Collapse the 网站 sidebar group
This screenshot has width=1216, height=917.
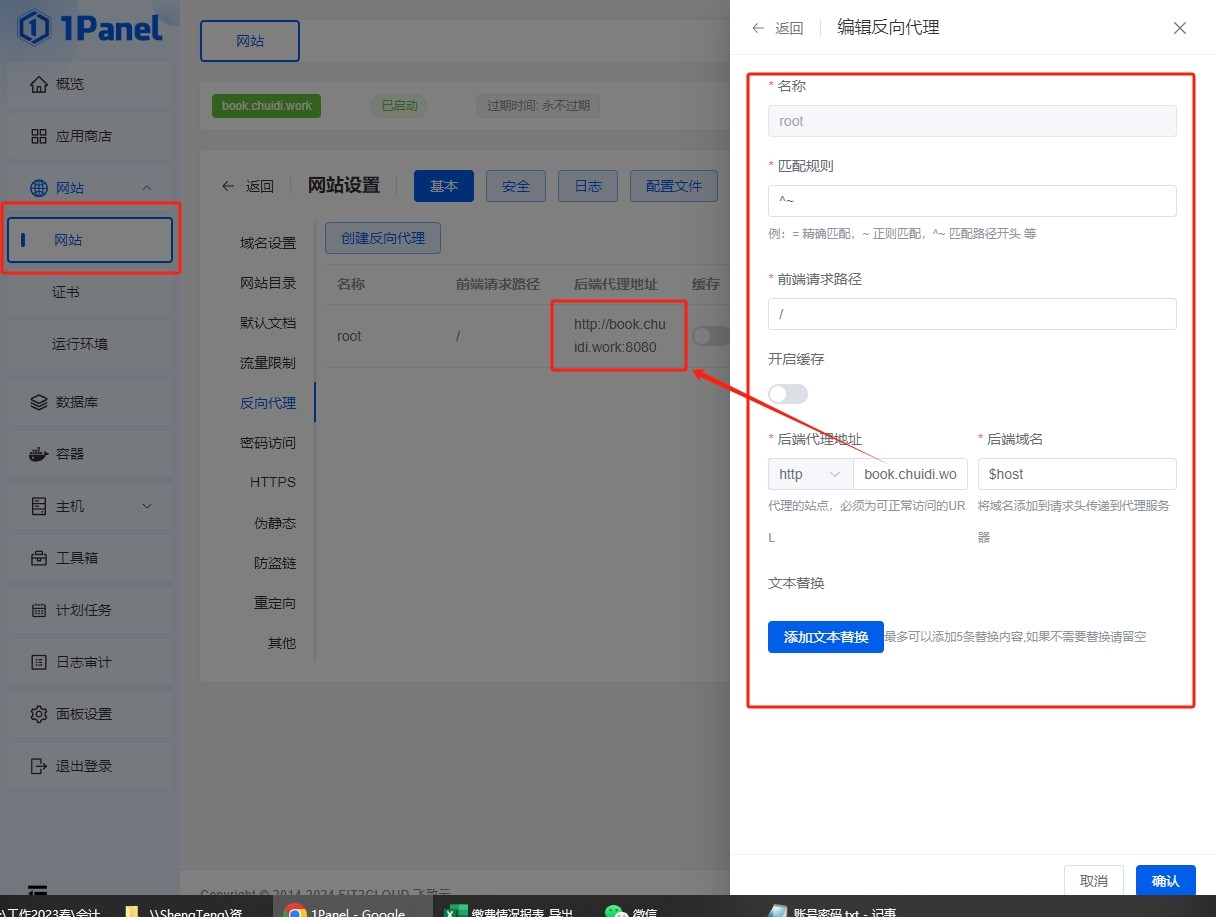pyautogui.click(x=90, y=188)
